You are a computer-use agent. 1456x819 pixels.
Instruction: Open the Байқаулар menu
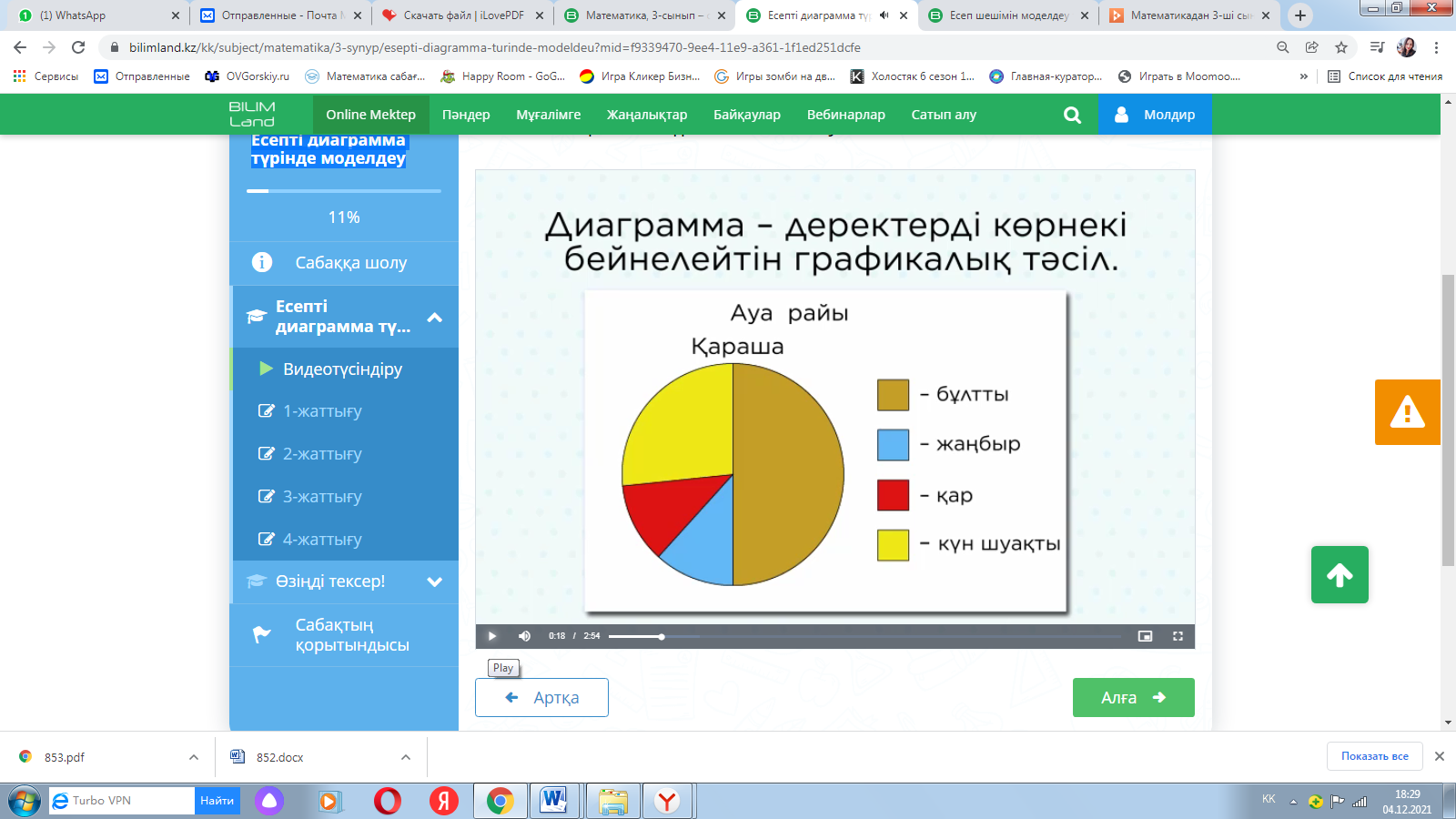coord(747,115)
